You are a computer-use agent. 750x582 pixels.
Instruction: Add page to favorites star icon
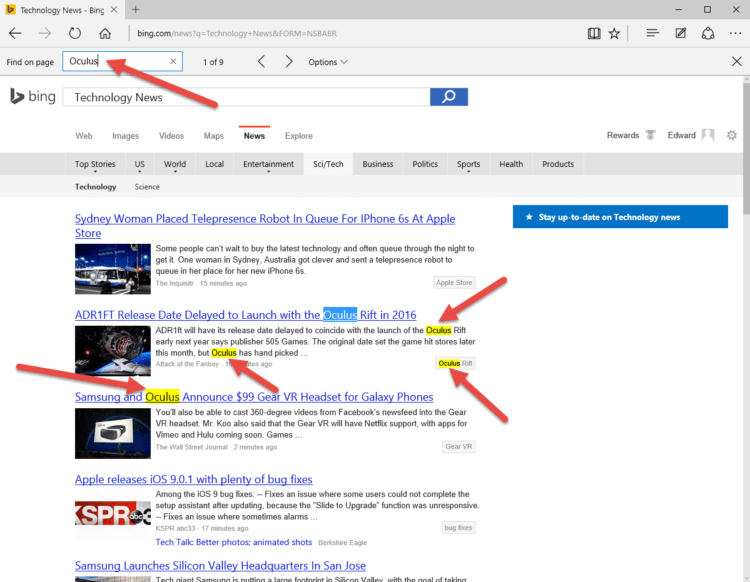[614, 33]
